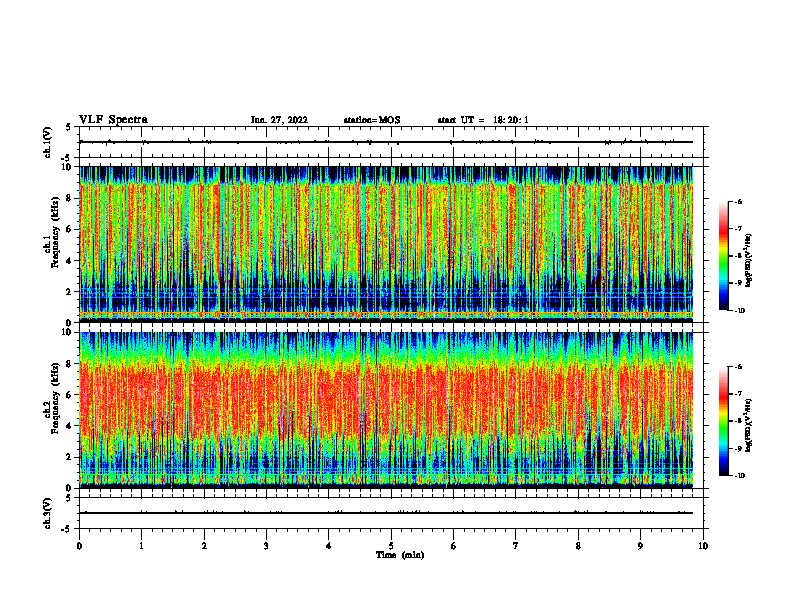Image resolution: width=792 pixels, height=612 pixels.
Task: Click the "-6" label on ch.2 color bar
Action: [x=738, y=367]
